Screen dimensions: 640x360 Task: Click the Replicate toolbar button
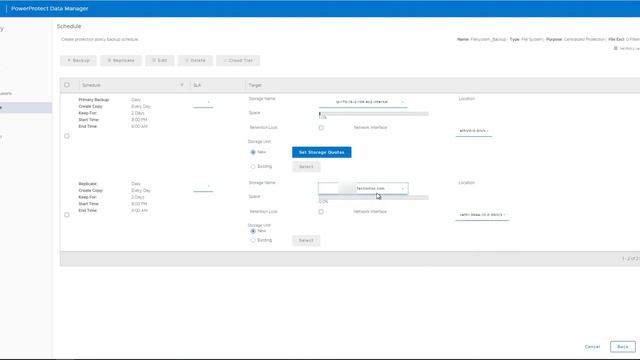(121, 60)
